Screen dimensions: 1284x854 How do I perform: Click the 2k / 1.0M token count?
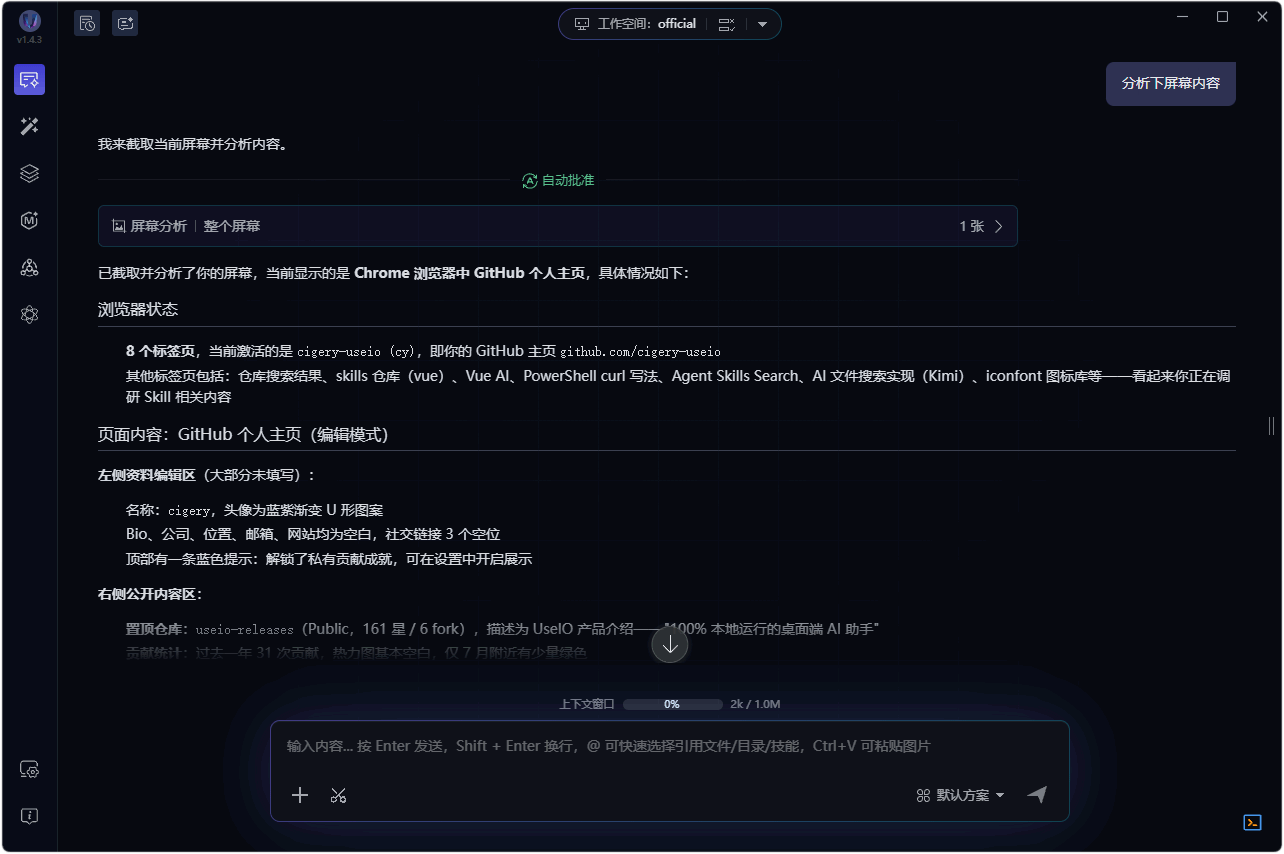pos(755,704)
